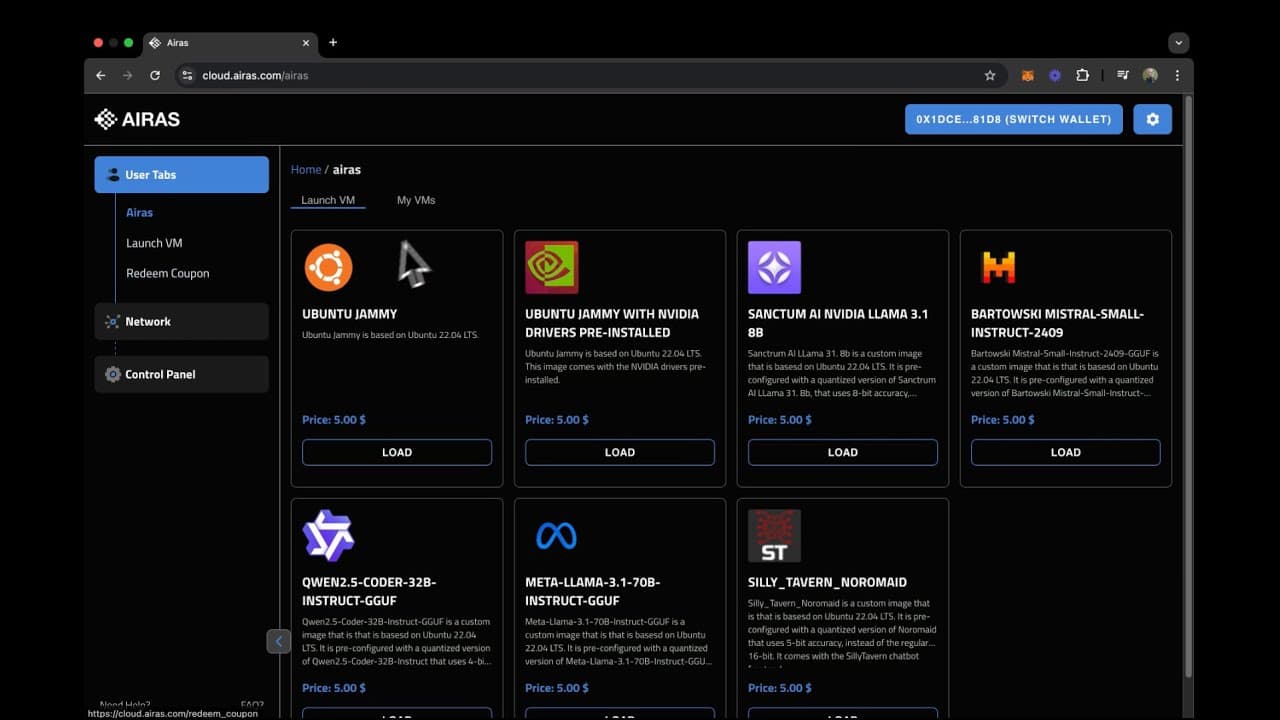Click the META-LLAMA-3.1-70B-INSTRUCT-GGUF title
This screenshot has width=1280, height=720.
tap(593, 591)
